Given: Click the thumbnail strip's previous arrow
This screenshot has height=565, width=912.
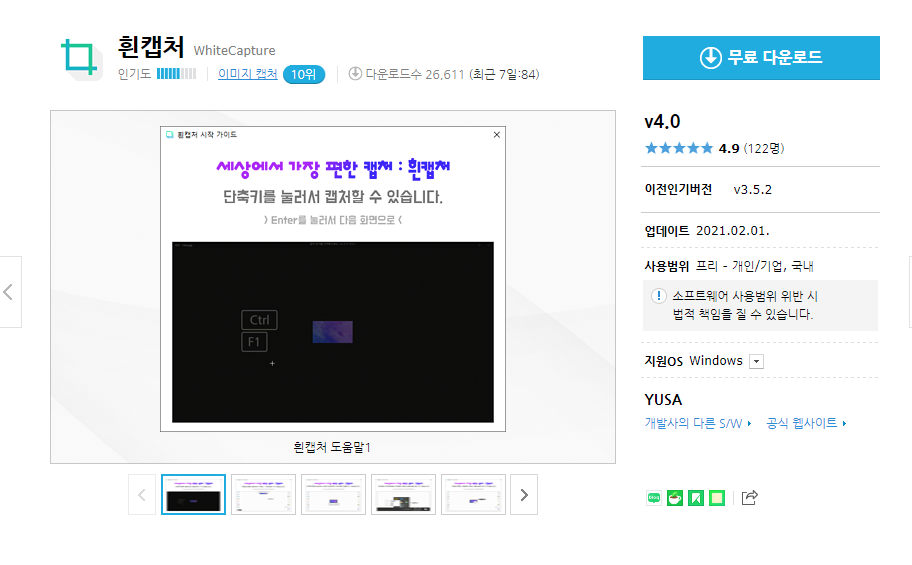Looking at the screenshot, I should [142, 495].
